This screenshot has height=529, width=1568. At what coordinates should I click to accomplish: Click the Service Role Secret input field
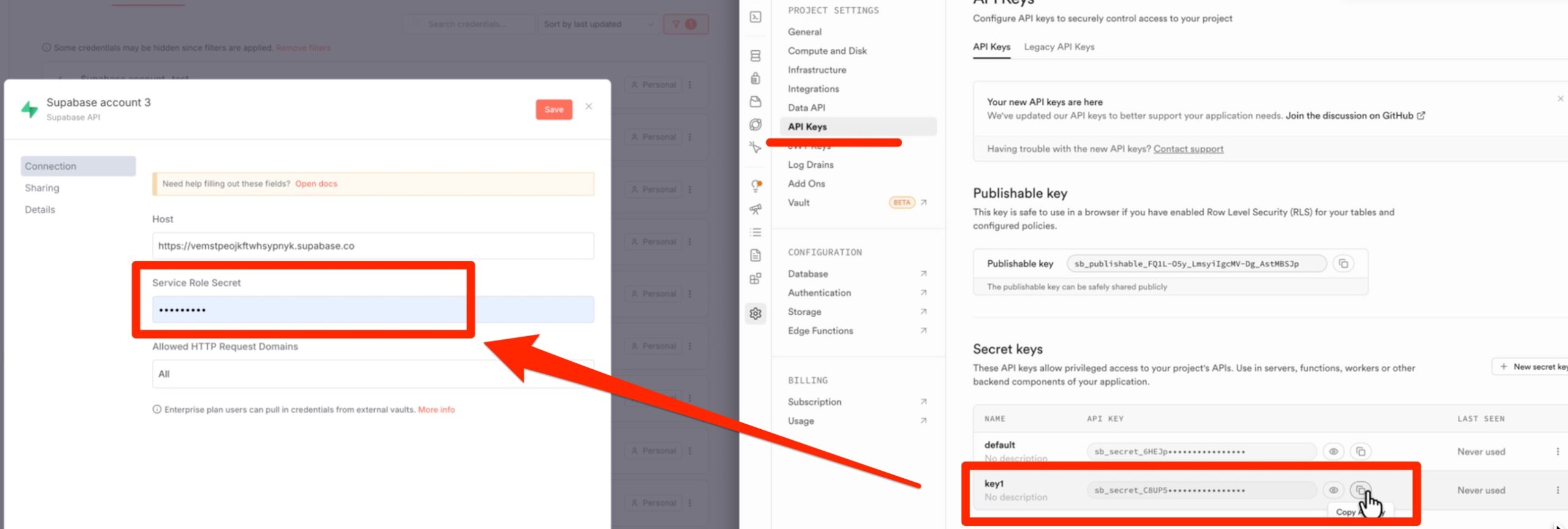click(372, 310)
